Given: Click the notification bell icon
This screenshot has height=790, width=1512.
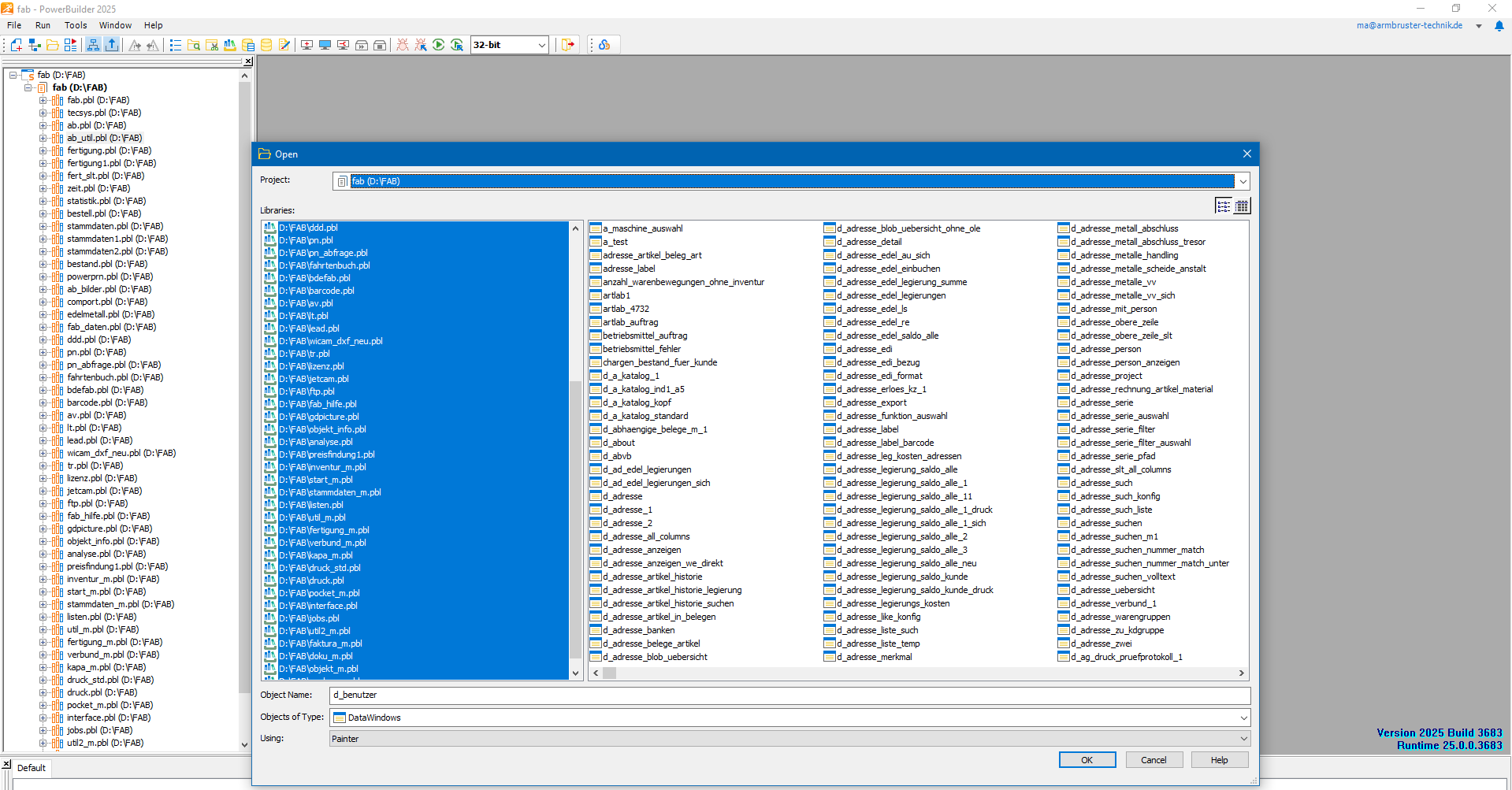Looking at the screenshot, I should pyautogui.click(x=1499, y=26).
